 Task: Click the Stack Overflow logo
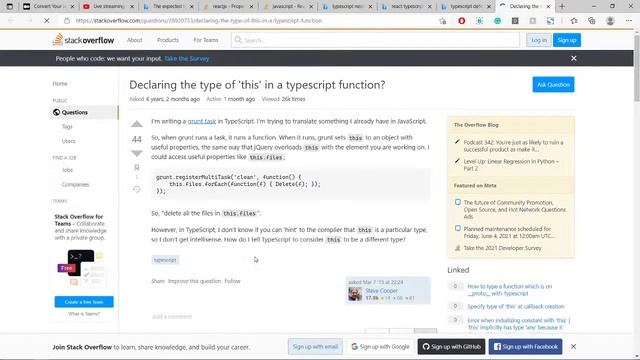[83, 40]
